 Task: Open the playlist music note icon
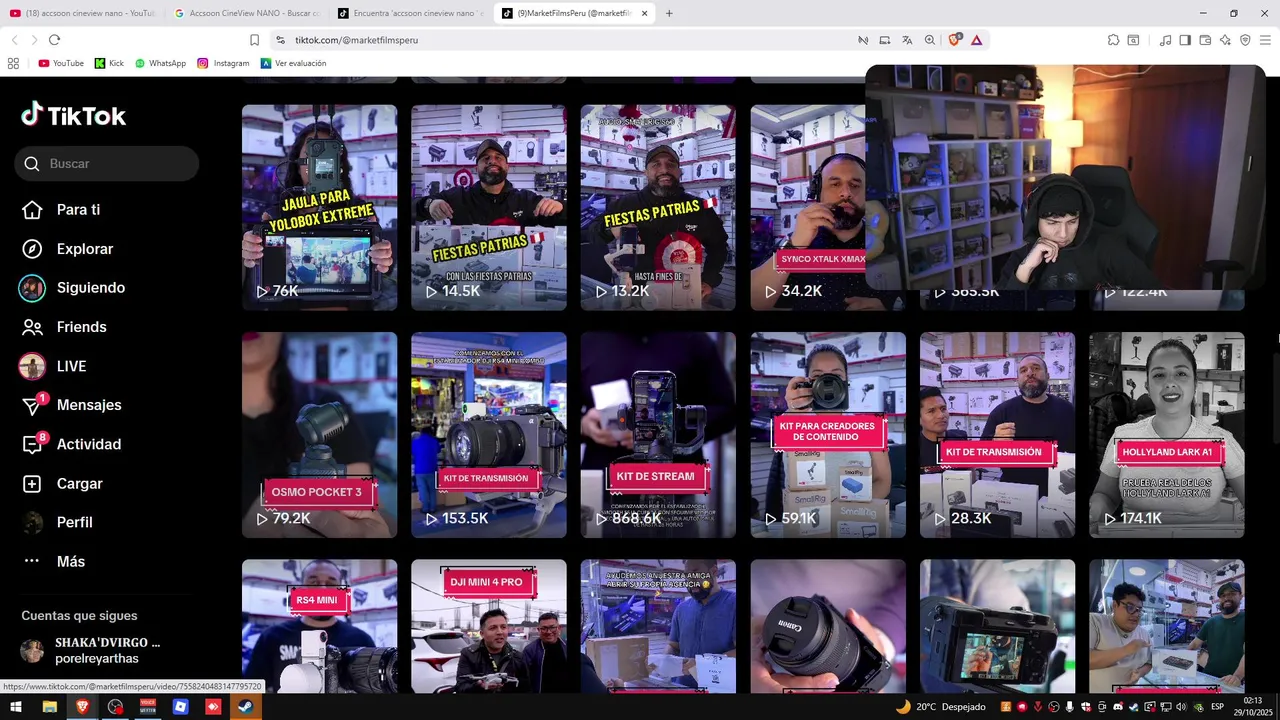click(x=1165, y=40)
